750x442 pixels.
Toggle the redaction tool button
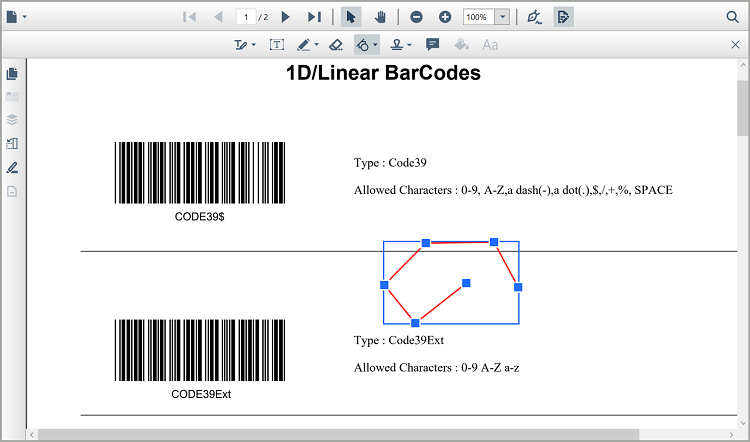coord(534,17)
